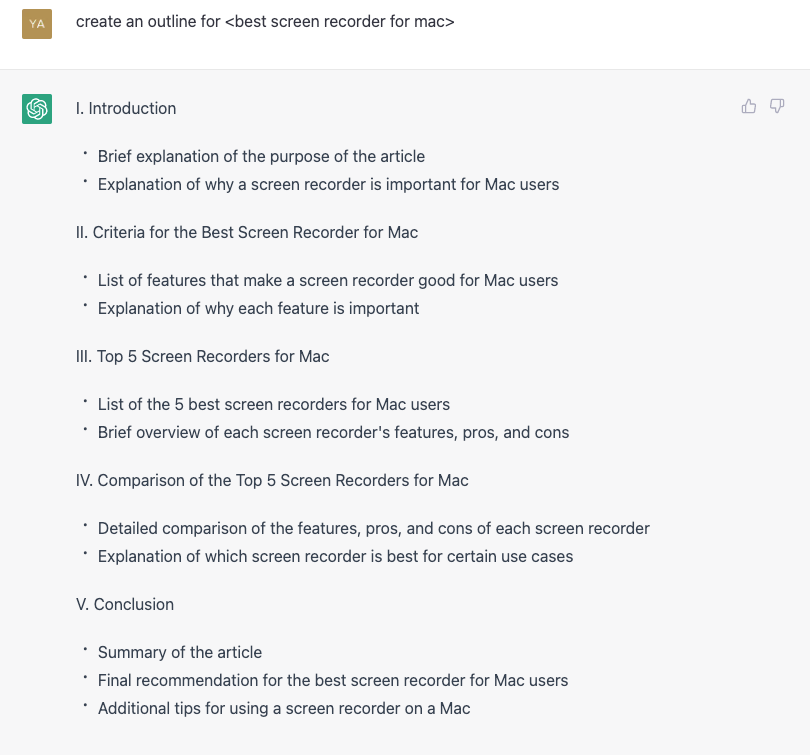
Task: Click the thumbs up icon
Action: [x=749, y=106]
